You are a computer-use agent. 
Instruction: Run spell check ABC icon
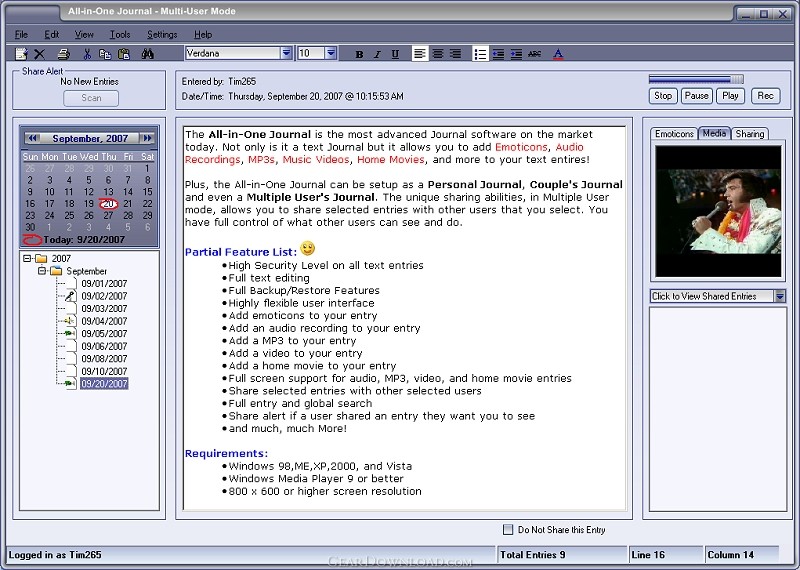pyautogui.click(x=534, y=54)
